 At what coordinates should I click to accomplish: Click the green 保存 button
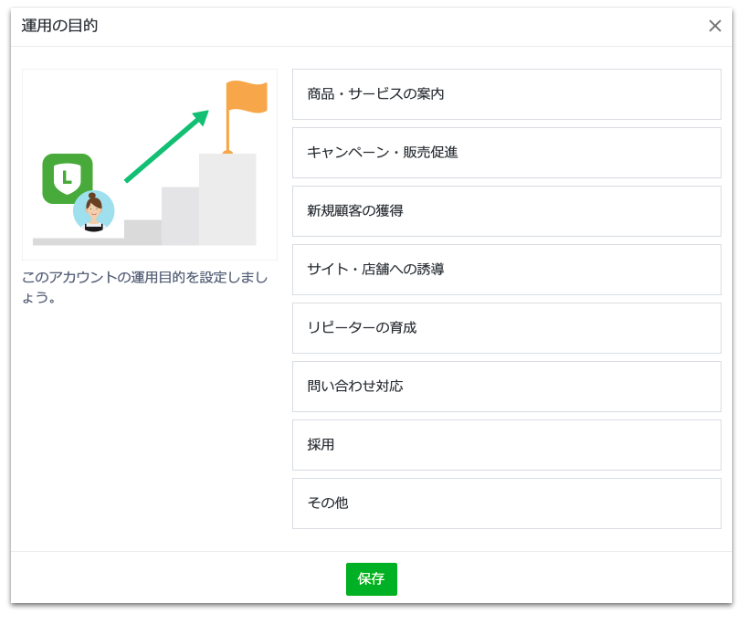point(371,579)
